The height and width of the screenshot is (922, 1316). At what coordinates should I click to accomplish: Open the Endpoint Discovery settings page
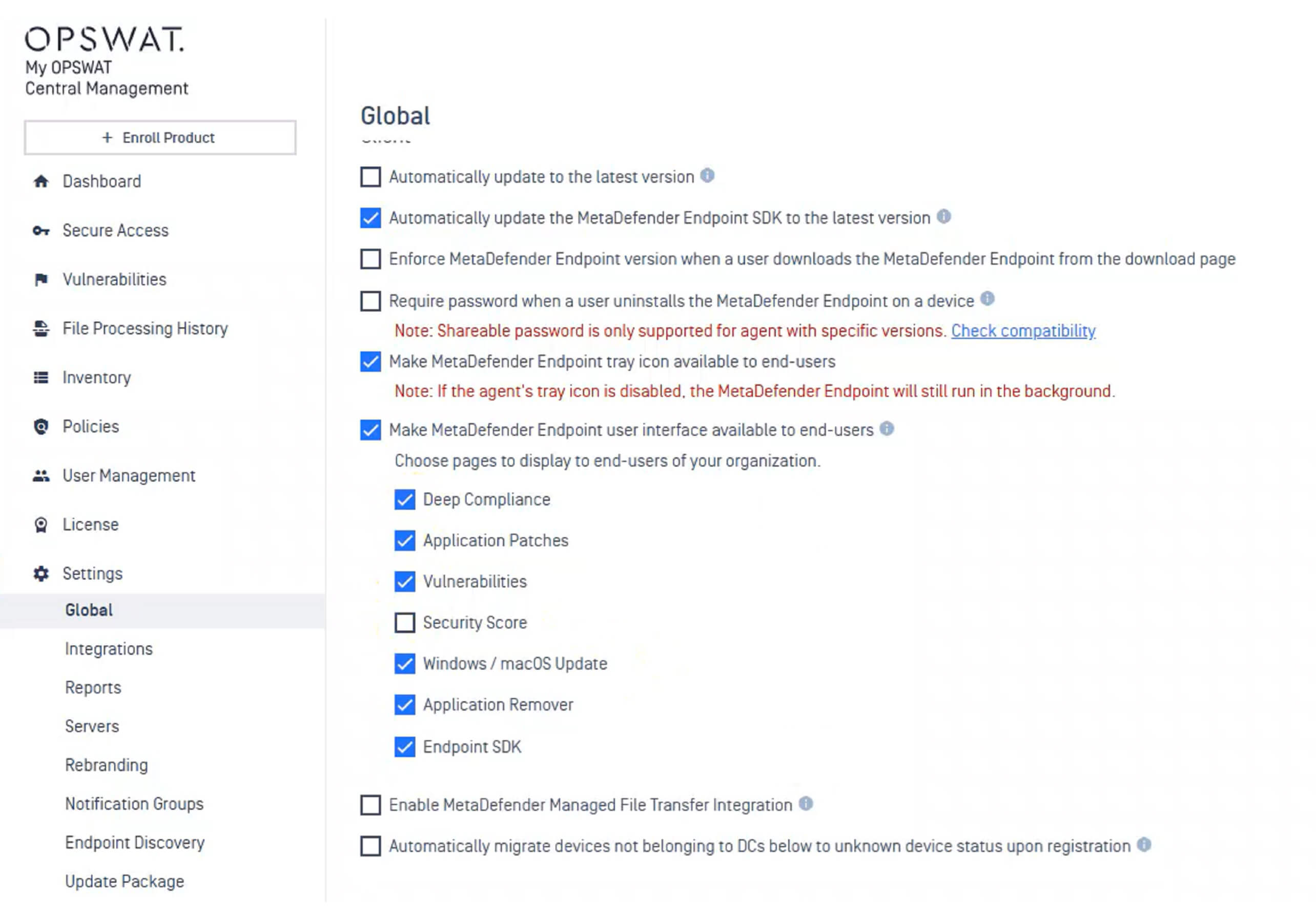point(135,843)
